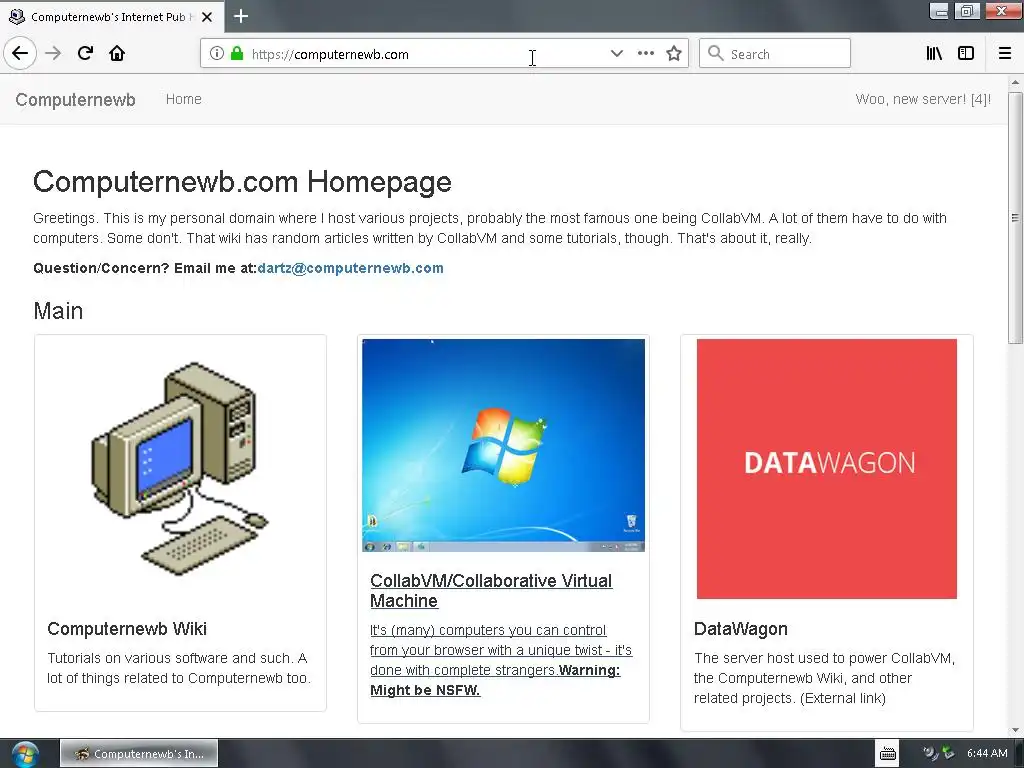Viewport: 1024px width, 768px height.
Task: Click the 'Main' section heading
Action: [58, 311]
